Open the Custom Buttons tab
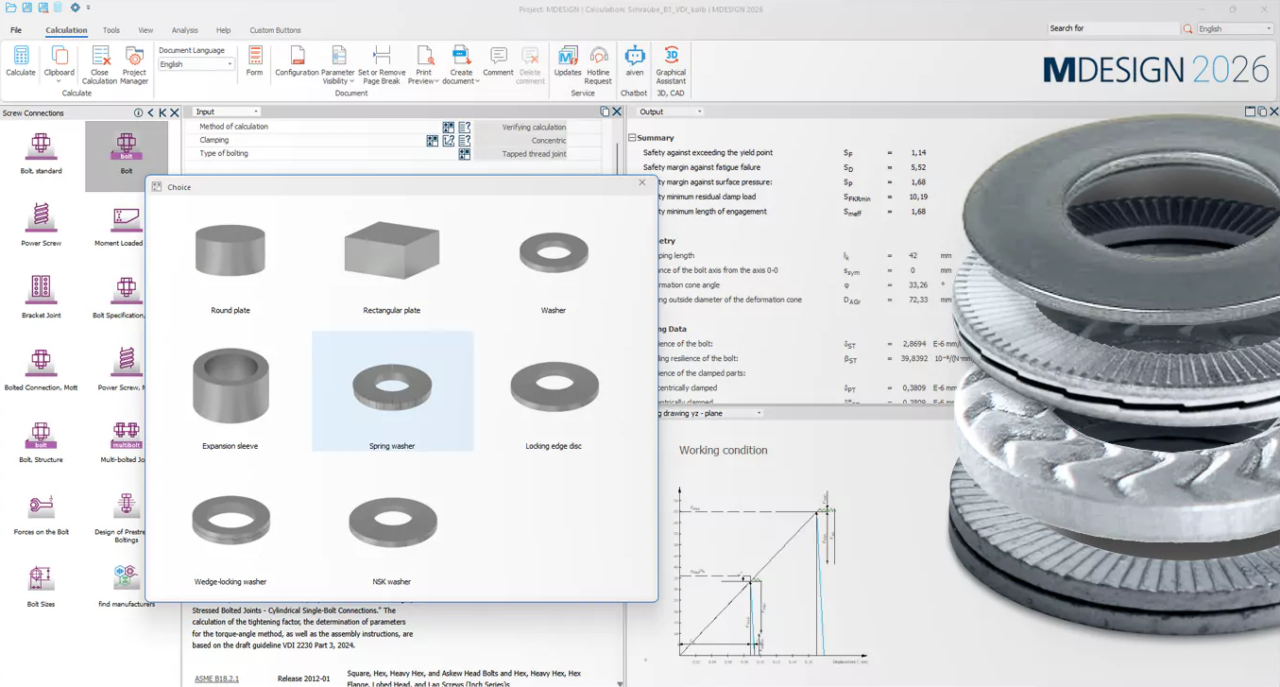Image resolution: width=1280 pixels, height=687 pixels. [275, 30]
